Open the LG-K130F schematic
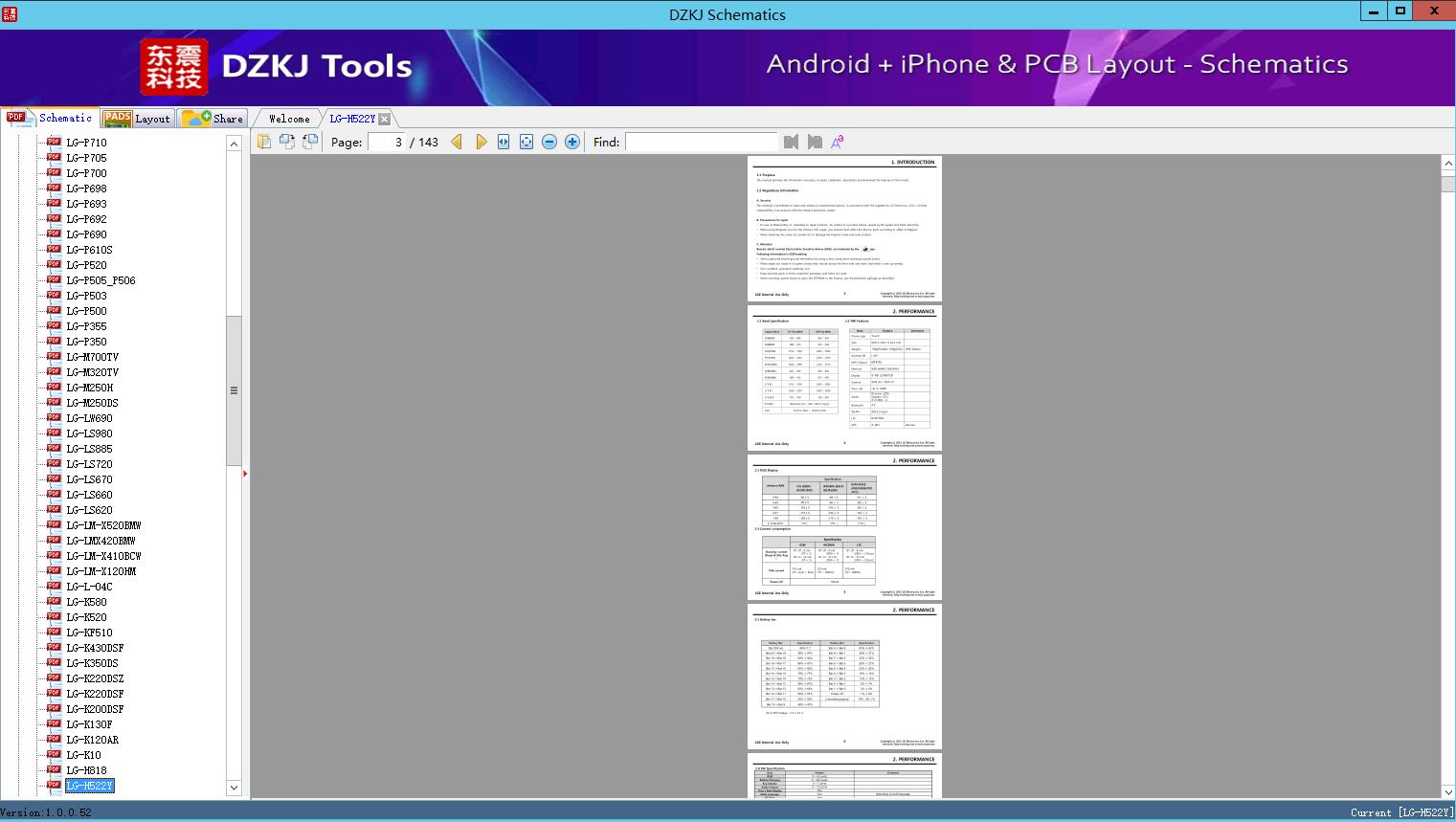The height and width of the screenshot is (822, 1456). click(x=89, y=724)
